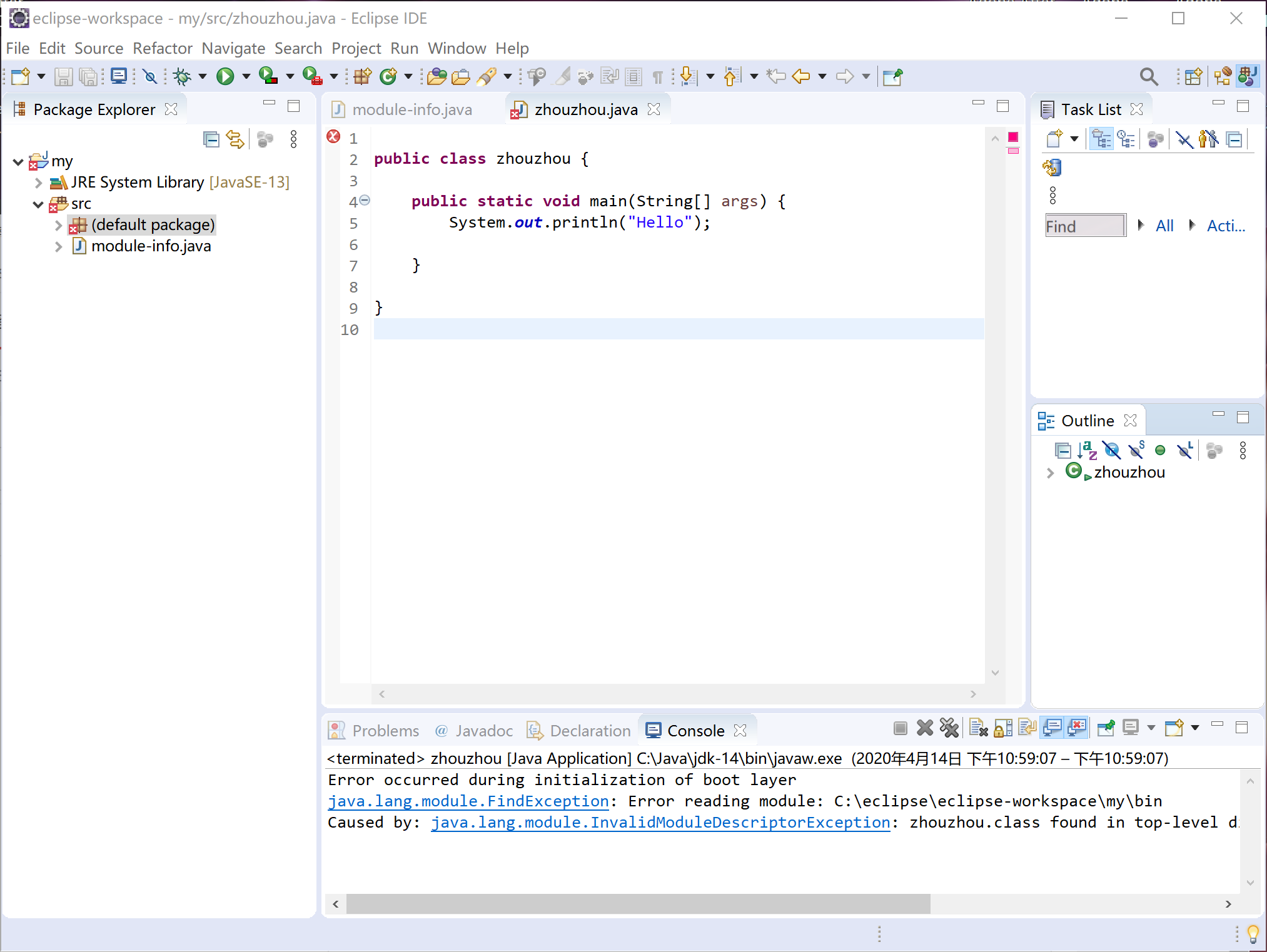Collapse main method fold on line 4
The width and height of the screenshot is (1267, 952).
(365, 200)
